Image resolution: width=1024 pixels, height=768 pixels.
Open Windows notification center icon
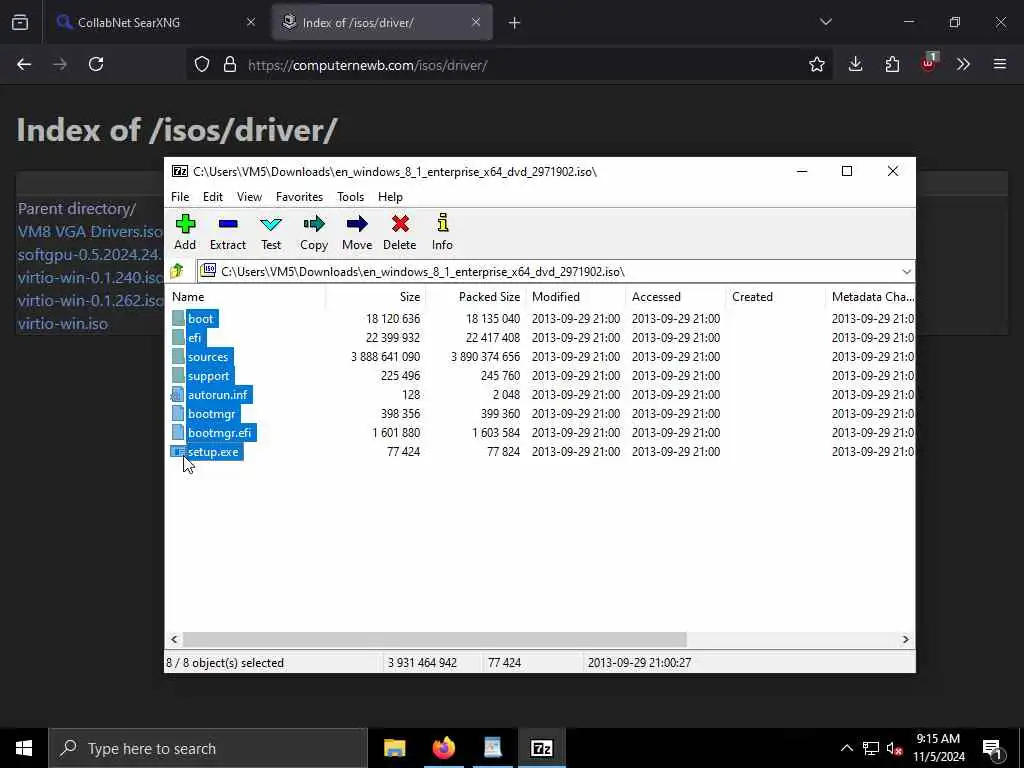pos(993,748)
